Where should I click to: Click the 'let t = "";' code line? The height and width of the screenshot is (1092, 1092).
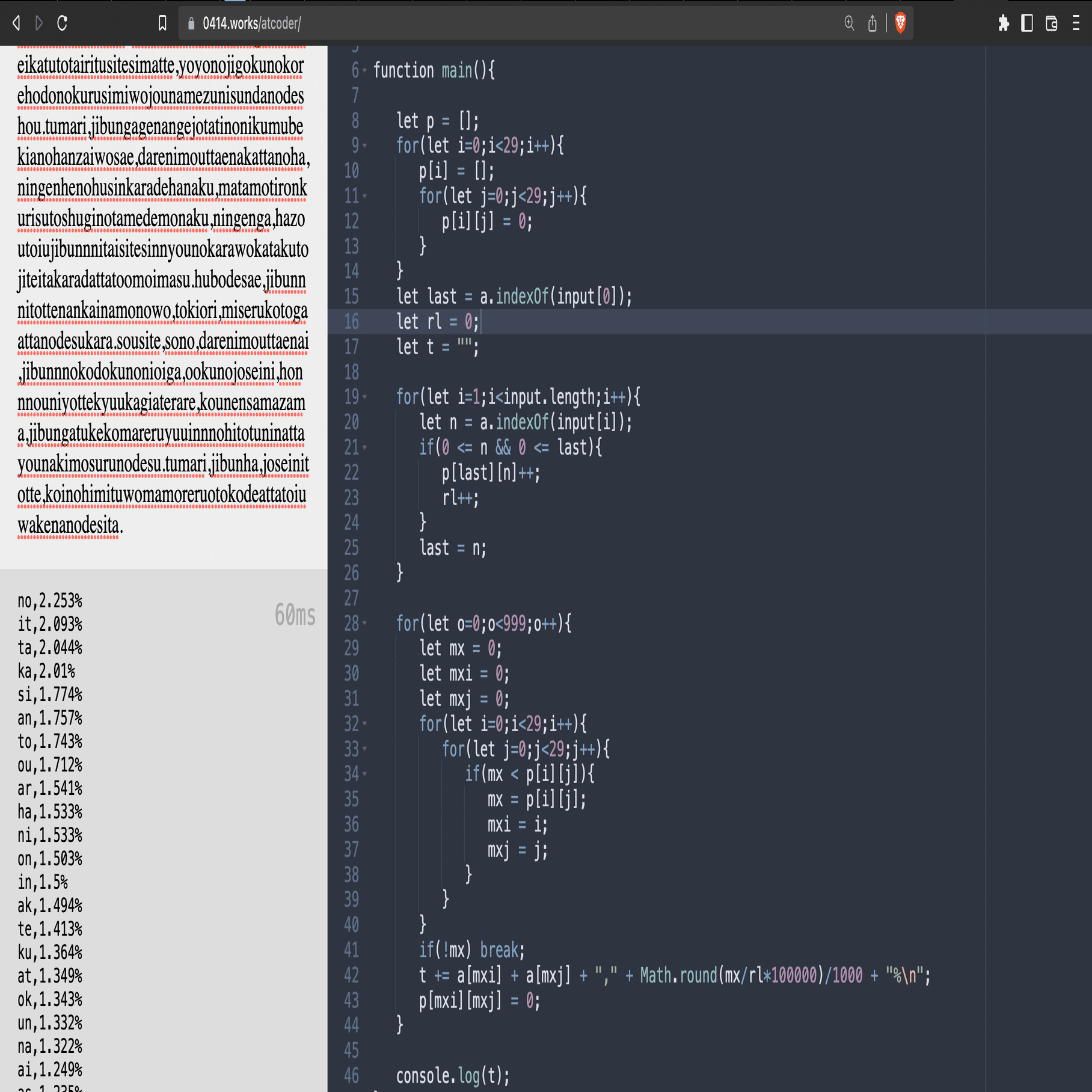coord(438,347)
